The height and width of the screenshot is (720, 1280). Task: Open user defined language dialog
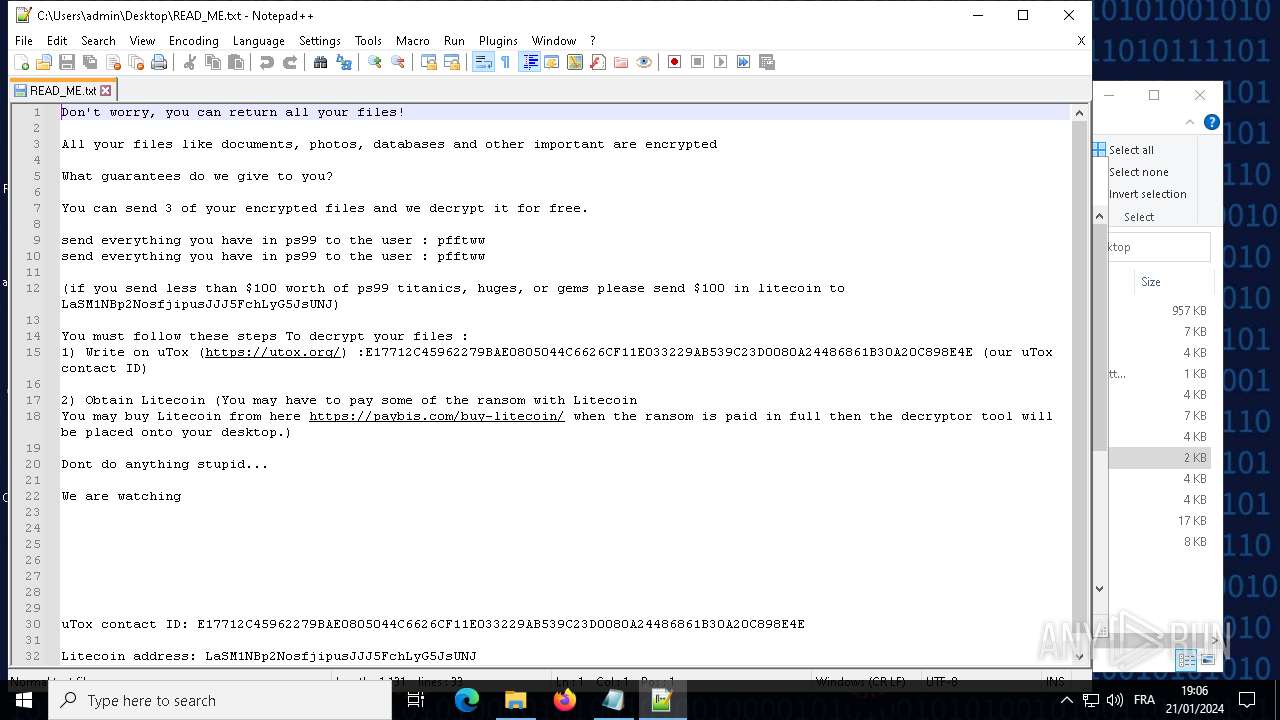(552, 62)
